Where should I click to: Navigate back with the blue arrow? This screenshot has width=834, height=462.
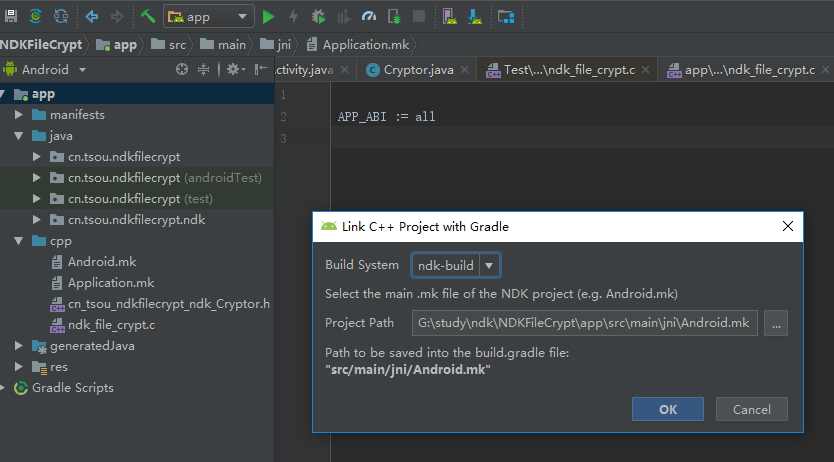pos(91,16)
